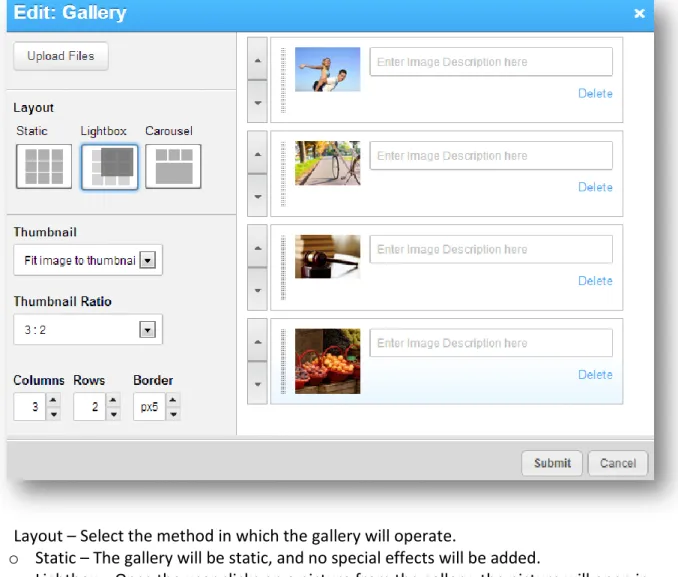Click the fruit baskets thumbnail
The image size is (678, 577).
pyautogui.click(x=327, y=361)
